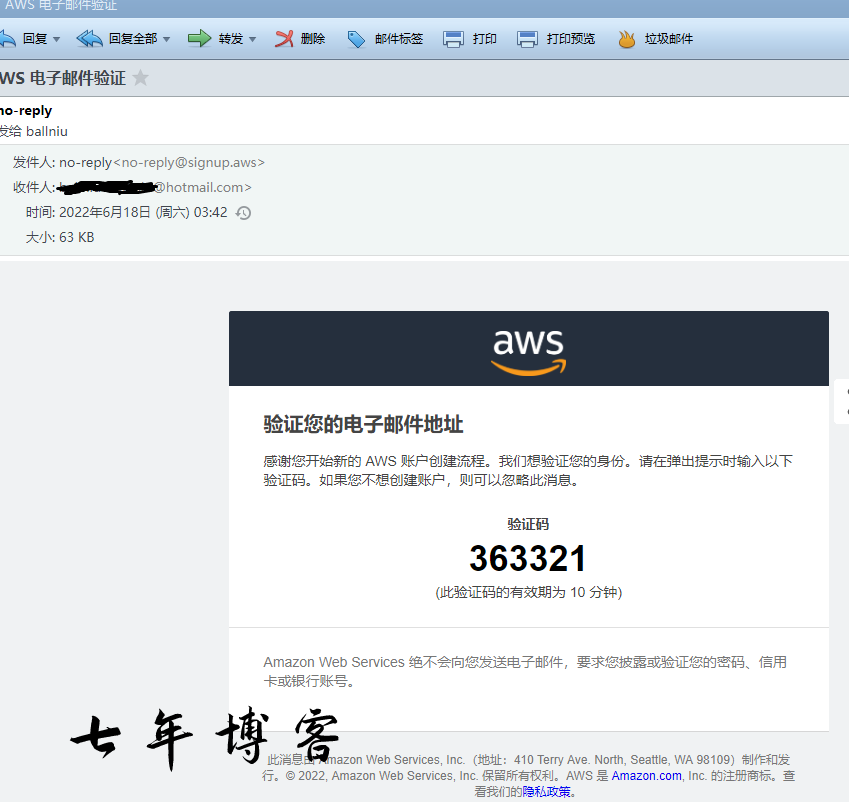Click the email subject AWS 电子邮件验证
The width and height of the screenshot is (849, 802).
63,78
